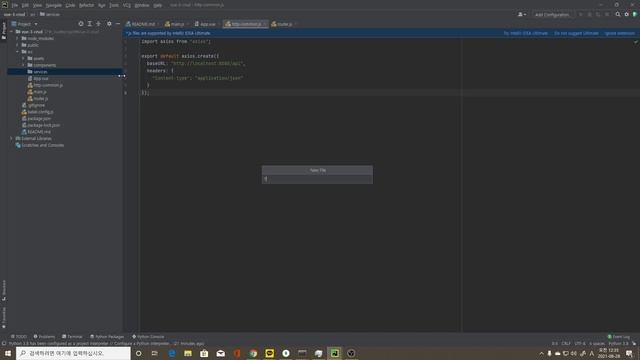Open the Refactor menu
The height and width of the screenshot is (360, 640).
coord(87,5)
